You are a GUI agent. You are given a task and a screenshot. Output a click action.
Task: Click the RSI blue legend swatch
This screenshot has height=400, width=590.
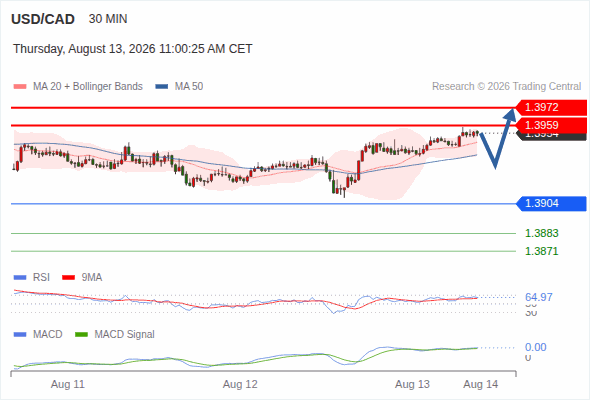[x=20, y=278]
